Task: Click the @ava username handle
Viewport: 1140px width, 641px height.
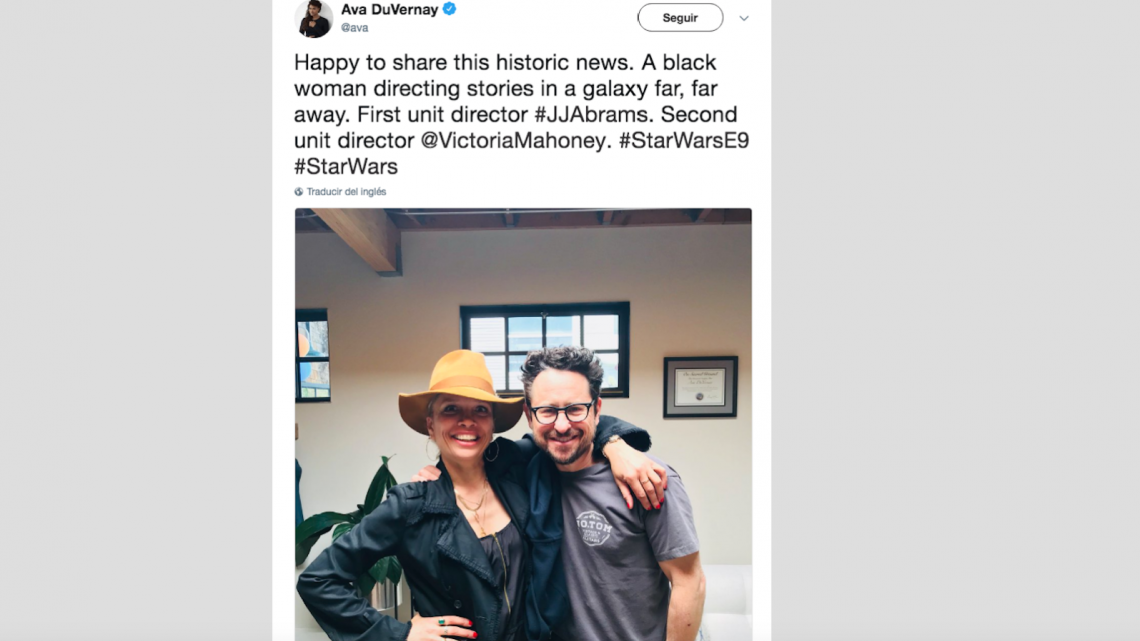Action: click(354, 28)
